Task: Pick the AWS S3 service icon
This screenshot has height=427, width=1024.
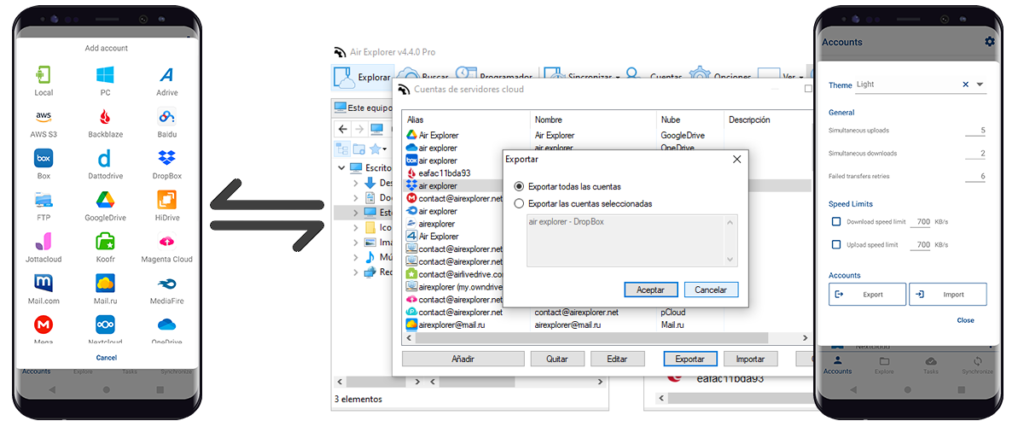Action: [x=43, y=117]
